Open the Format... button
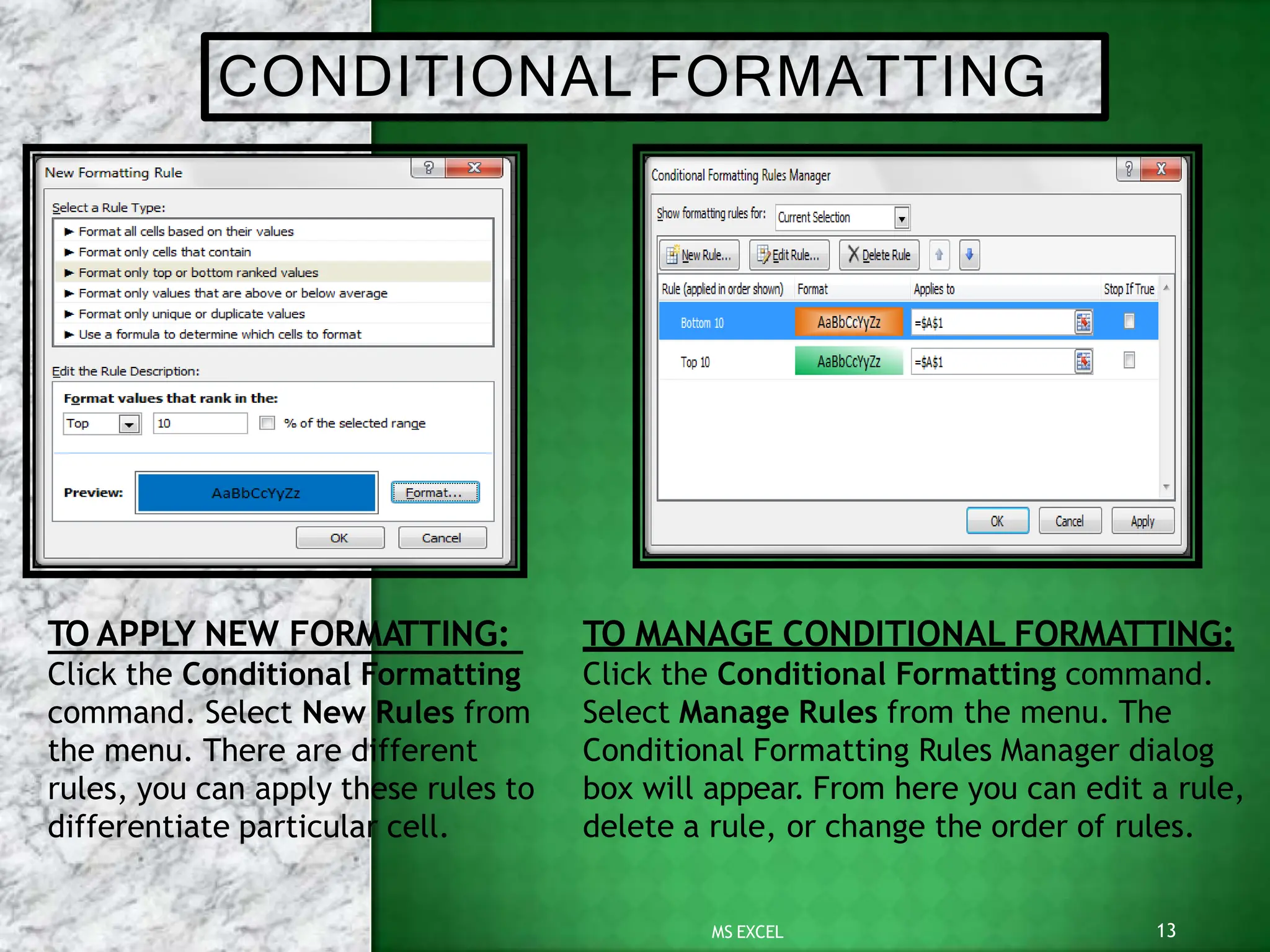The height and width of the screenshot is (952, 1270). point(435,492)
